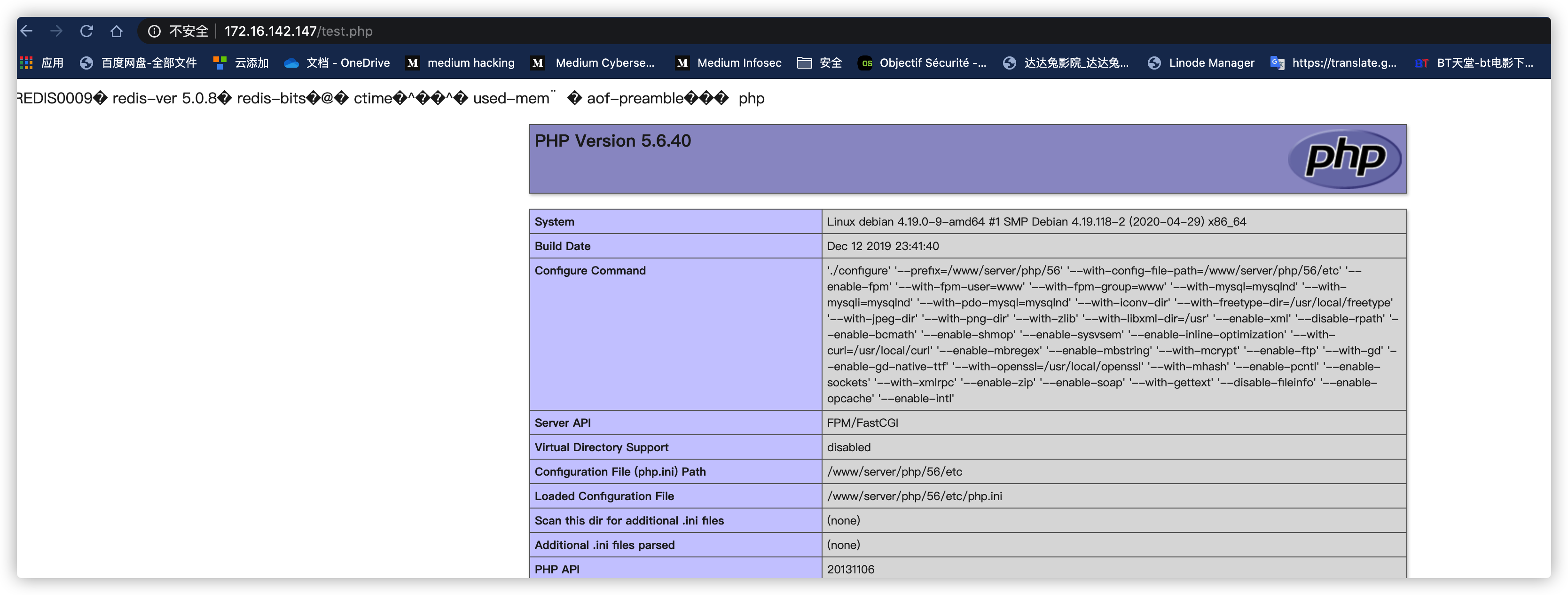Open the Medium Cyberse... bookmark

click(594, 63)
